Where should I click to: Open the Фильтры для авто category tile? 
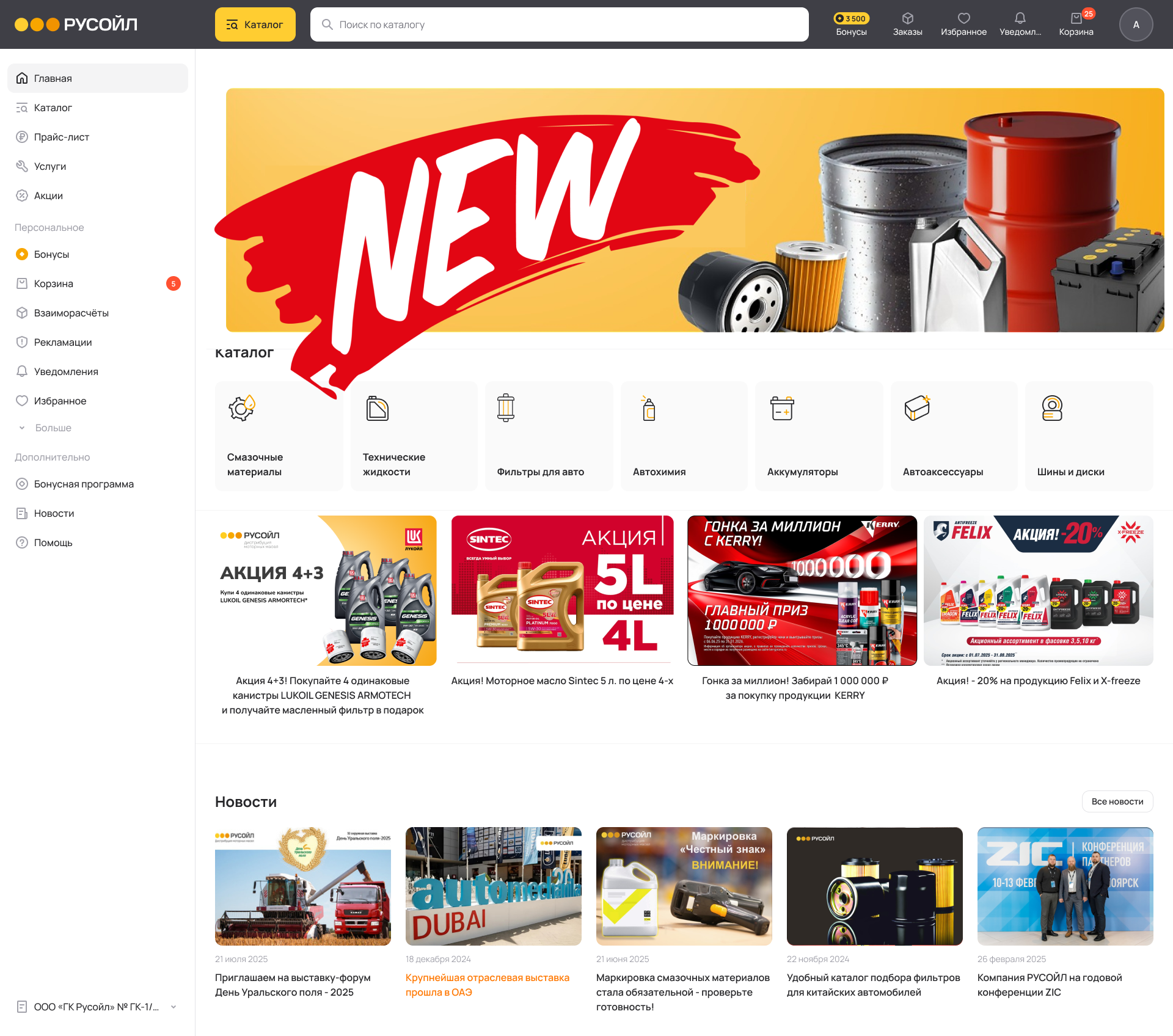click(549, 436)
